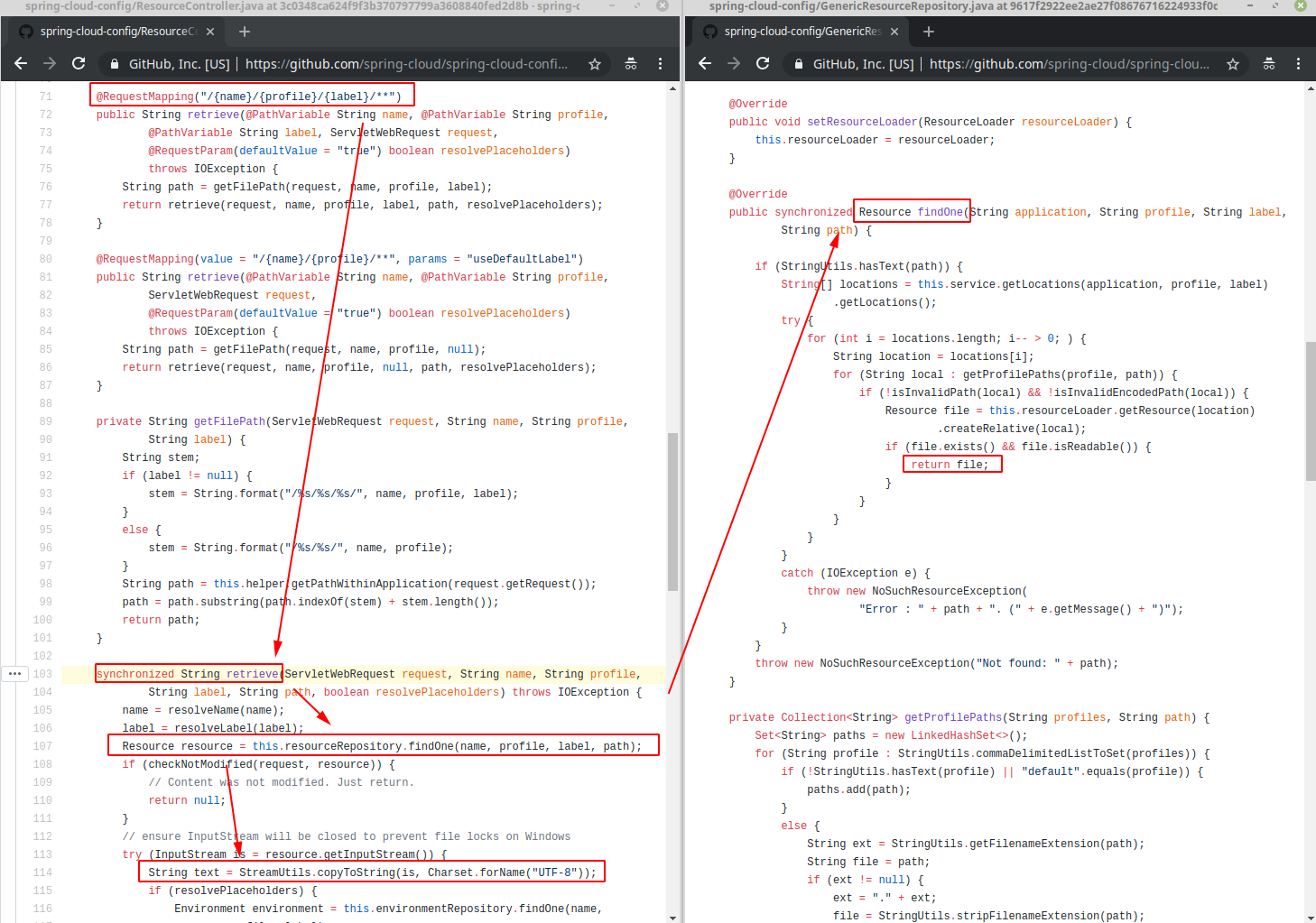Click 'return path;' on line 100
This screenshot has height=923, width=1316.
click(161, 620)
